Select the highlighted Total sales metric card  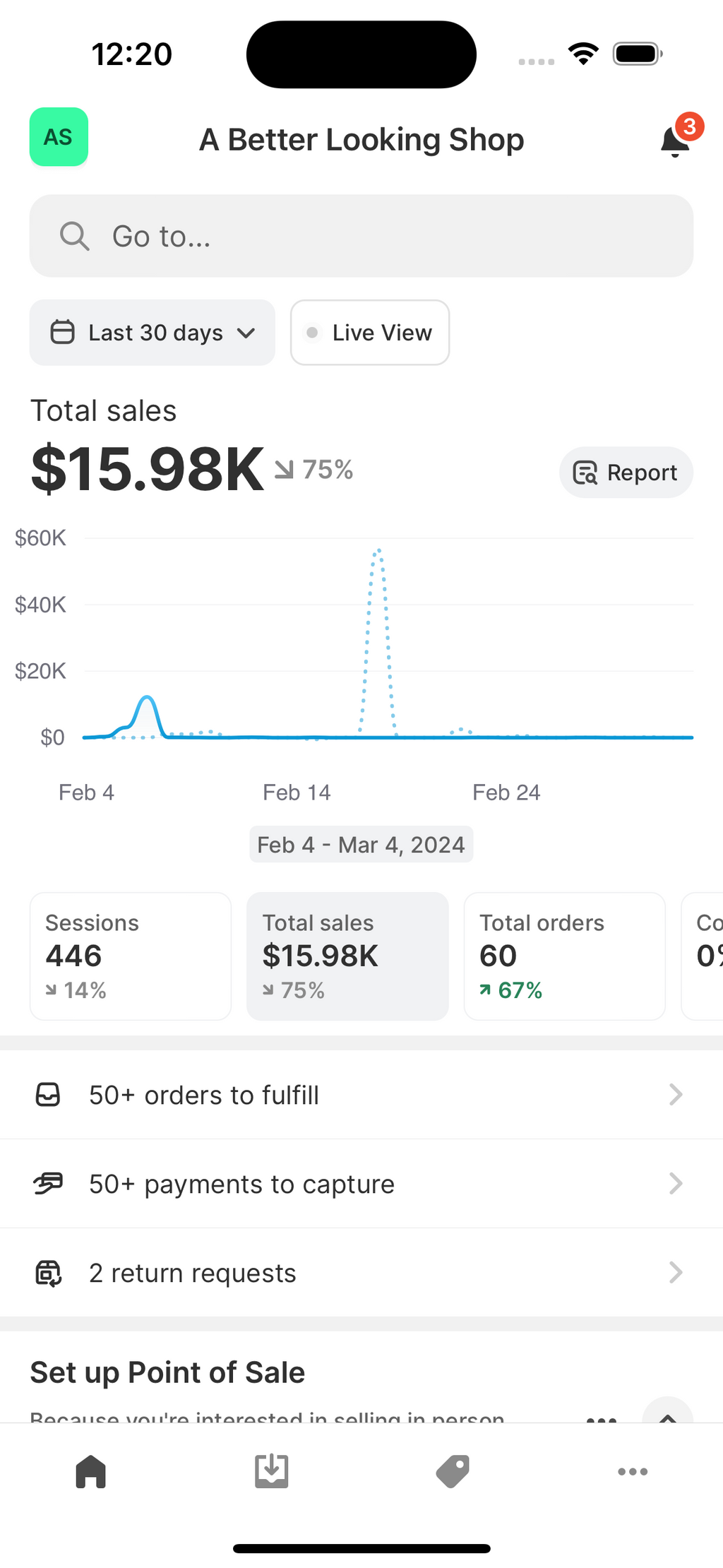click(x=347, y=956)
